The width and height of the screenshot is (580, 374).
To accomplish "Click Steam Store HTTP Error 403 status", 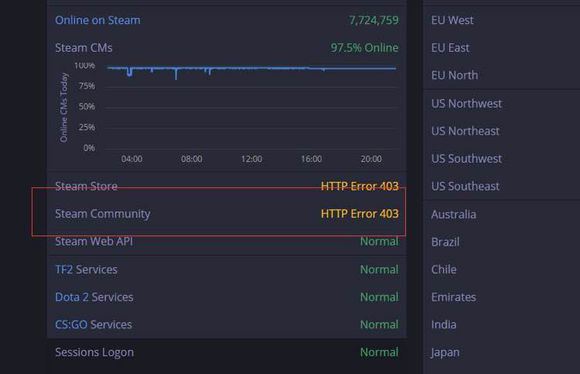I will tap(360, 186).
